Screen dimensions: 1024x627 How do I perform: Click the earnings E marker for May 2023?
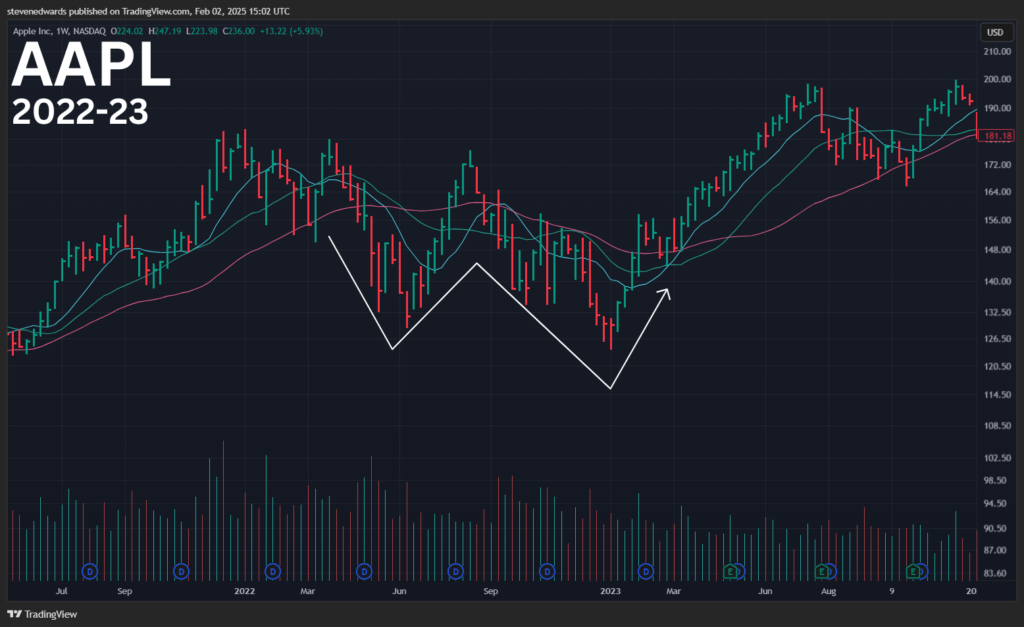[730, 571]
